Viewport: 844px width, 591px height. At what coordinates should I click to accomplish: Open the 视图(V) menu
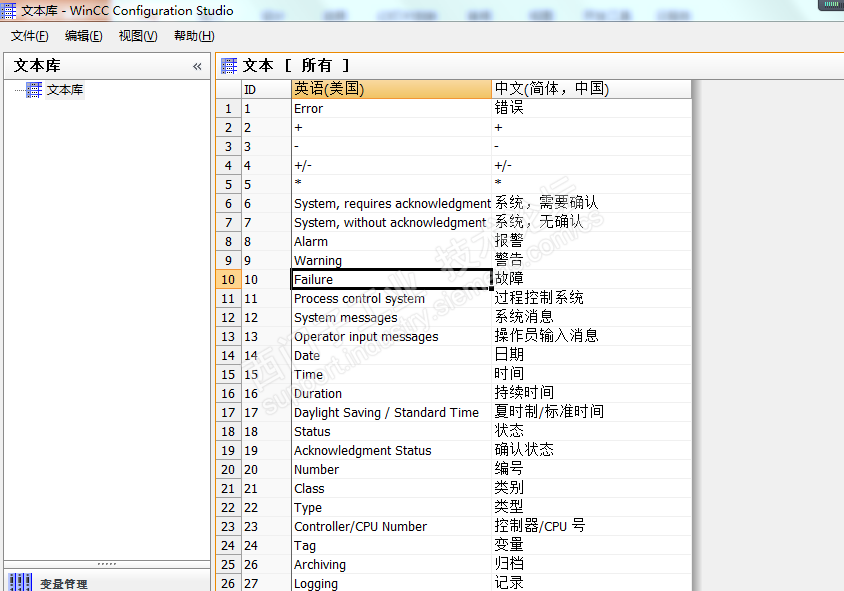[138, 36]
